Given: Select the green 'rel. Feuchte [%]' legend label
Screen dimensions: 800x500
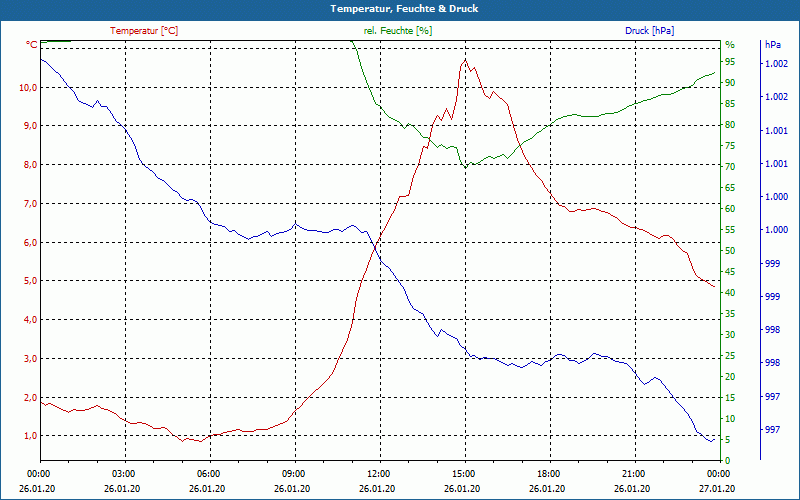Looking at the screenshot, I should pos(398,31).
